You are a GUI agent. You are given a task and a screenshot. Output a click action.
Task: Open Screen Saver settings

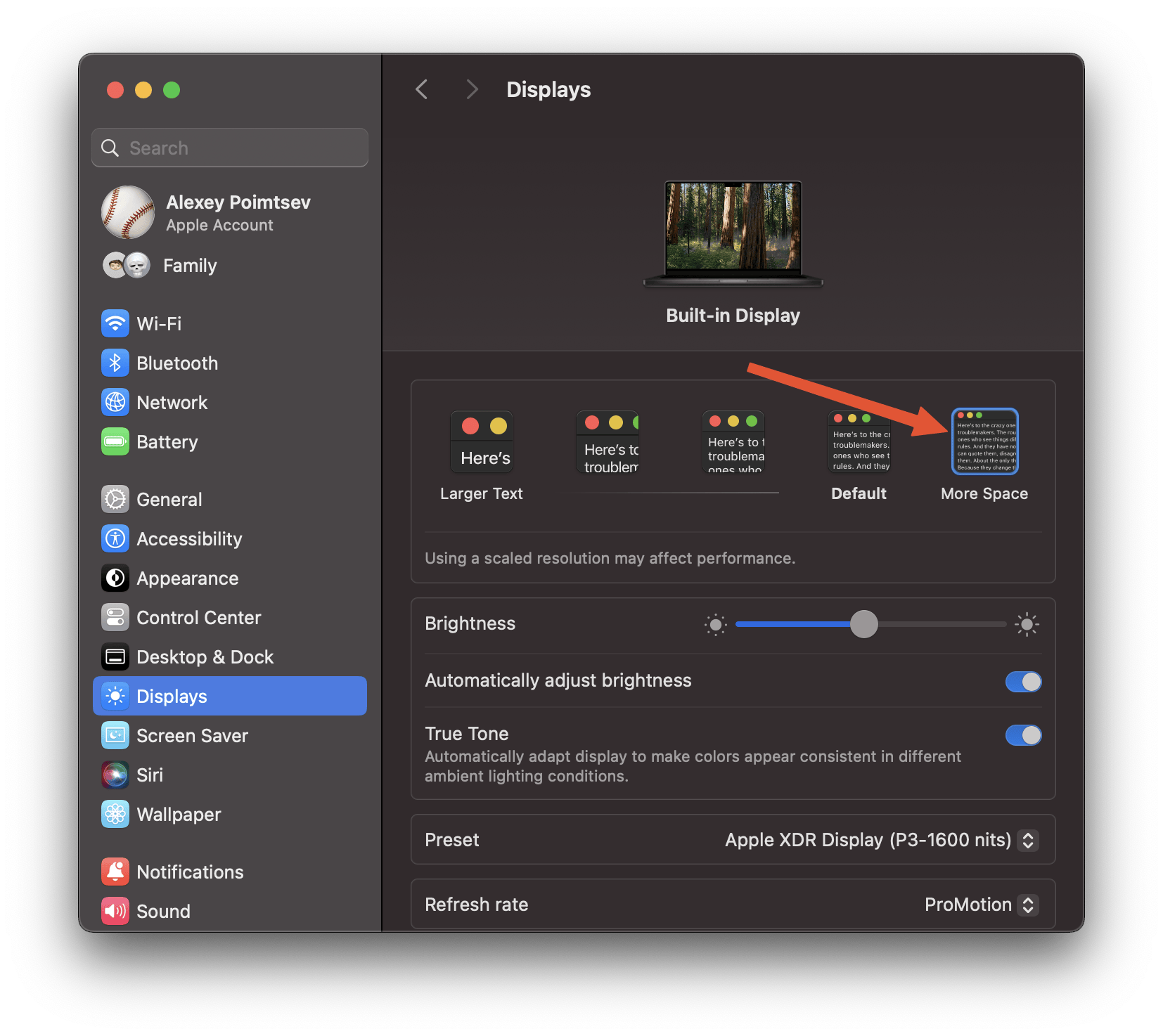(x=193, y=735)
